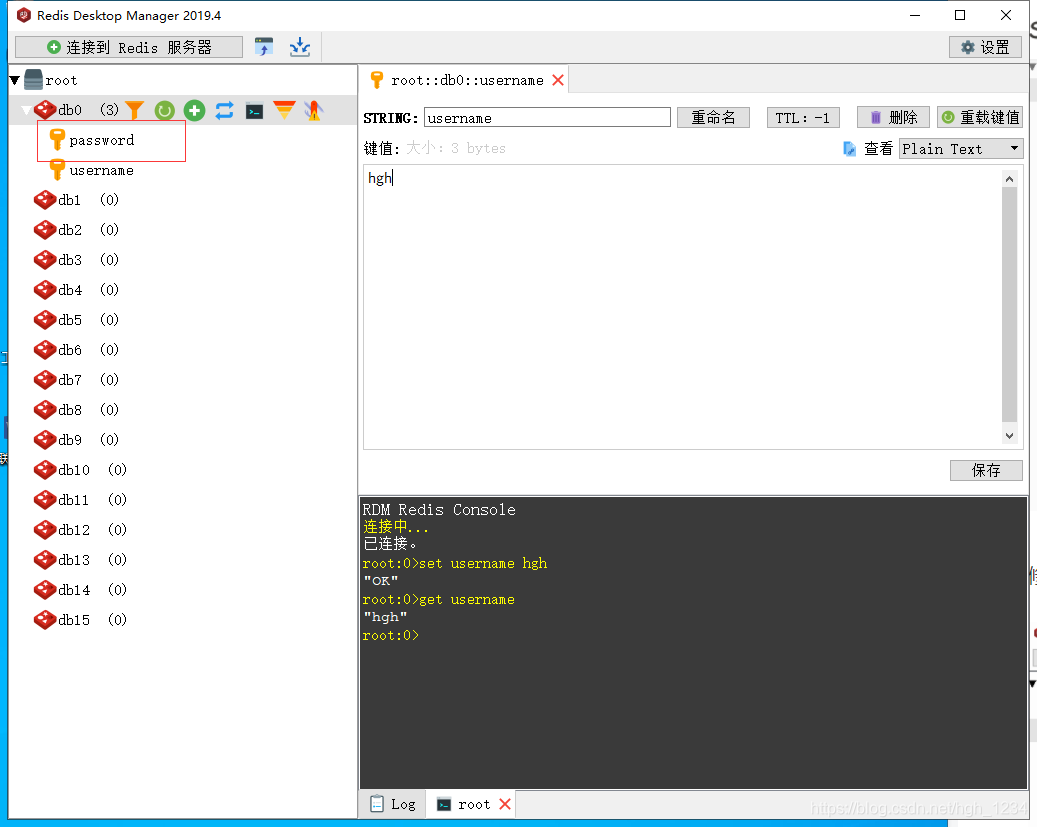Screen dimensions: 1037x827
Task: Click the db4 database icon
Action: click(x=45, y=290)
